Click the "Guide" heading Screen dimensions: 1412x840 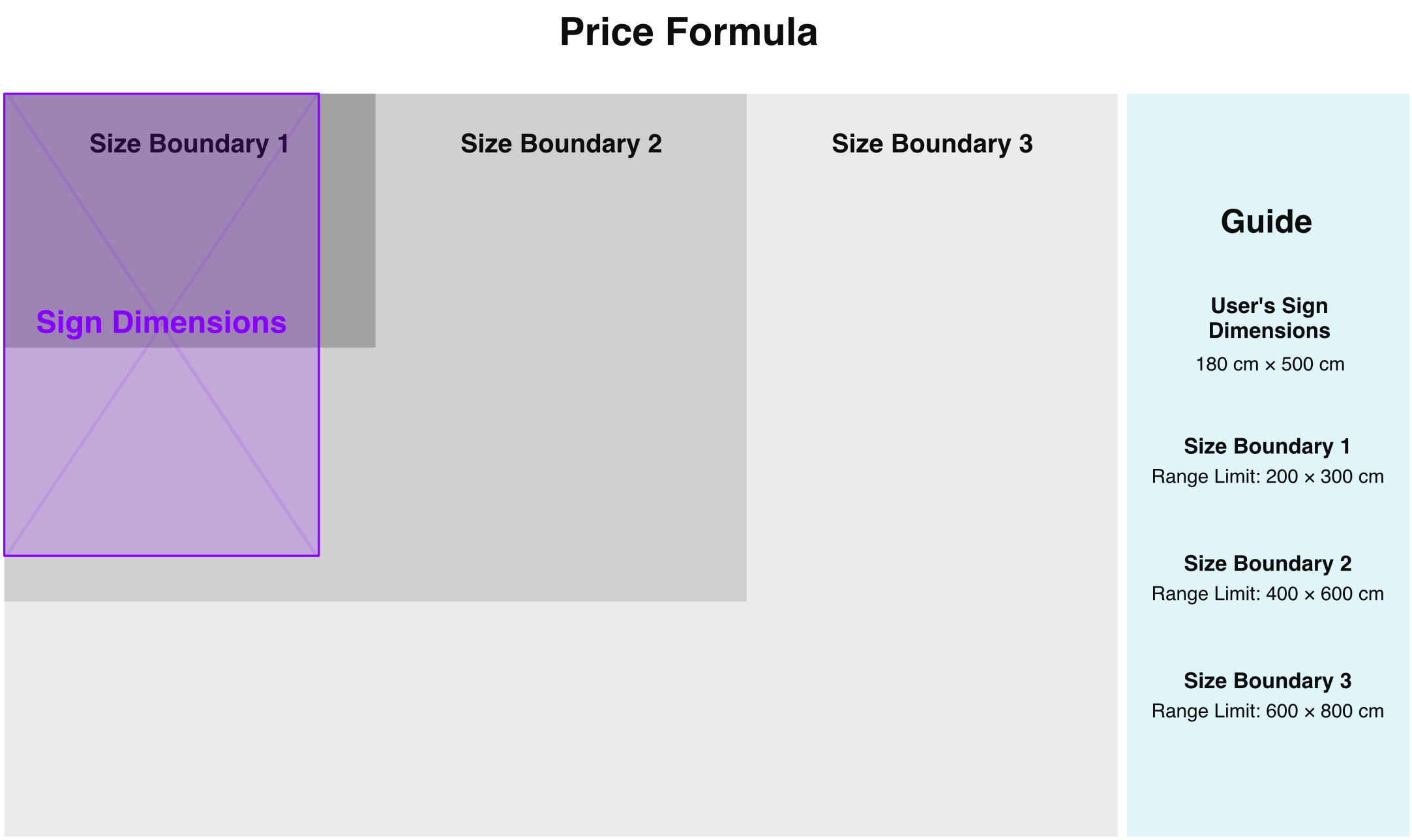coord(1266,222)
